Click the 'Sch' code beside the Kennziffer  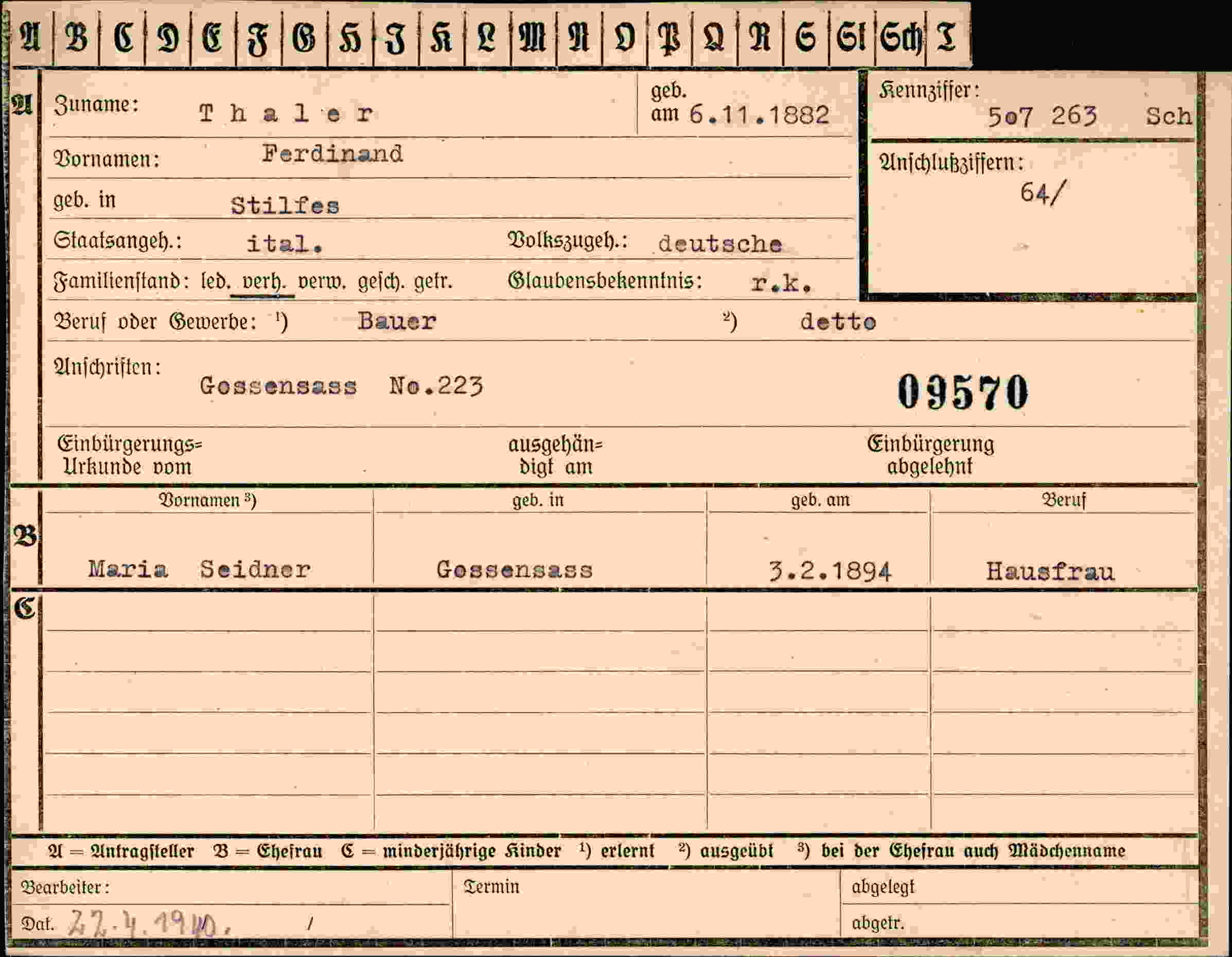pos(1169,116)
